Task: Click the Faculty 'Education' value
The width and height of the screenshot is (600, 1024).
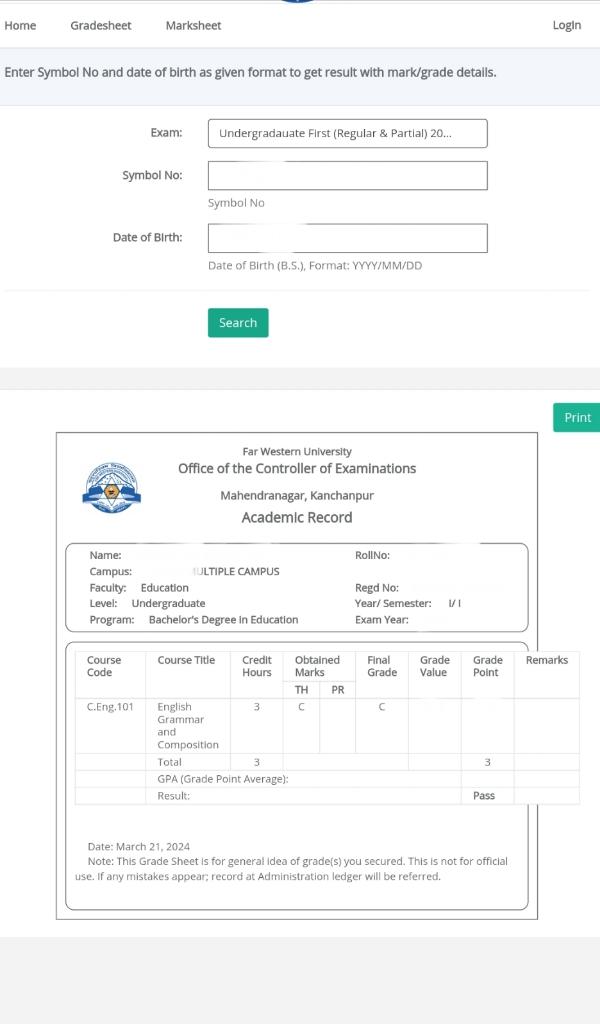Action: [x=165, y=588]
